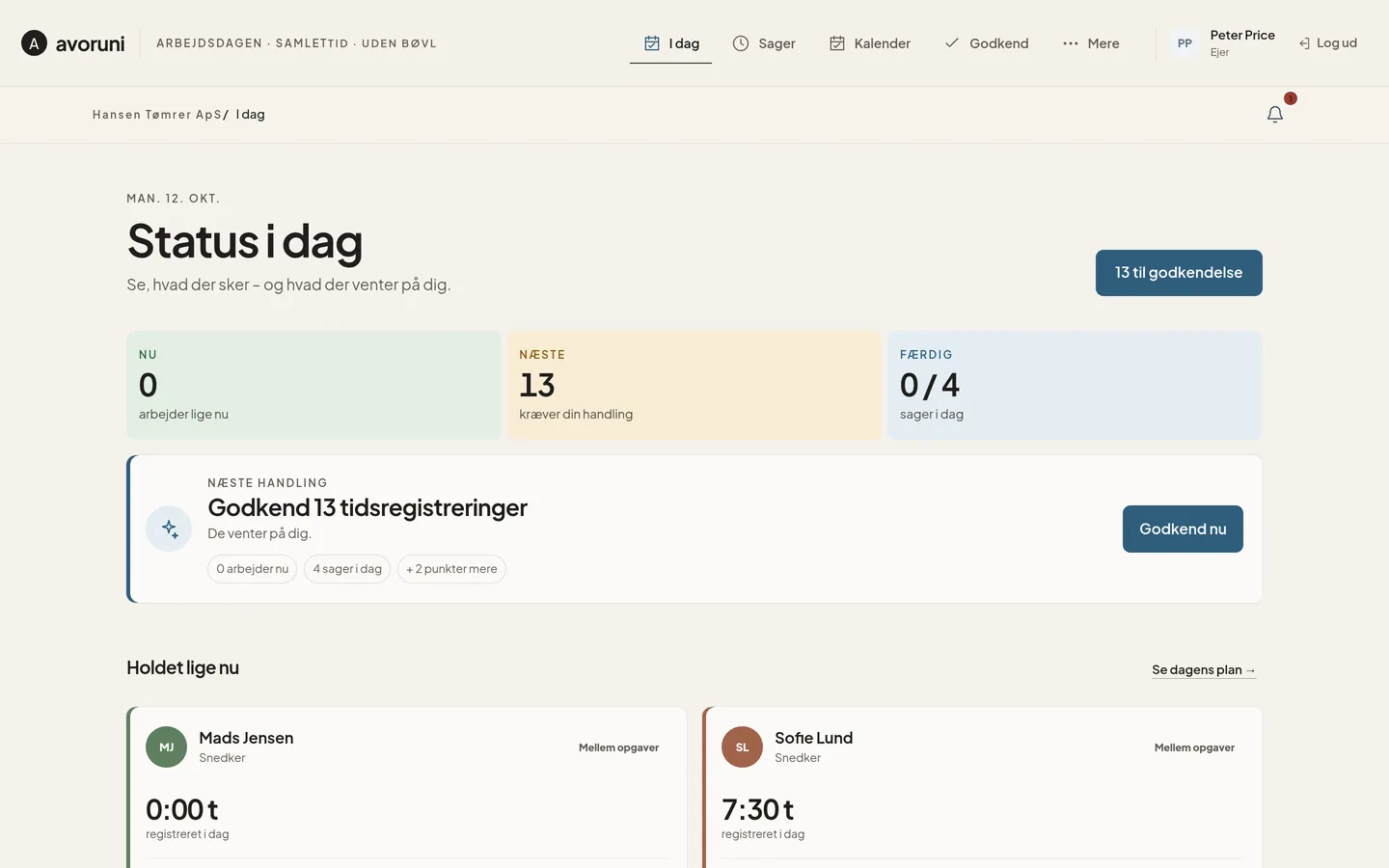Click Mads Jensen's MJ avatar
The height and width of the screenshot is (868, 1389).
point(166,747)
